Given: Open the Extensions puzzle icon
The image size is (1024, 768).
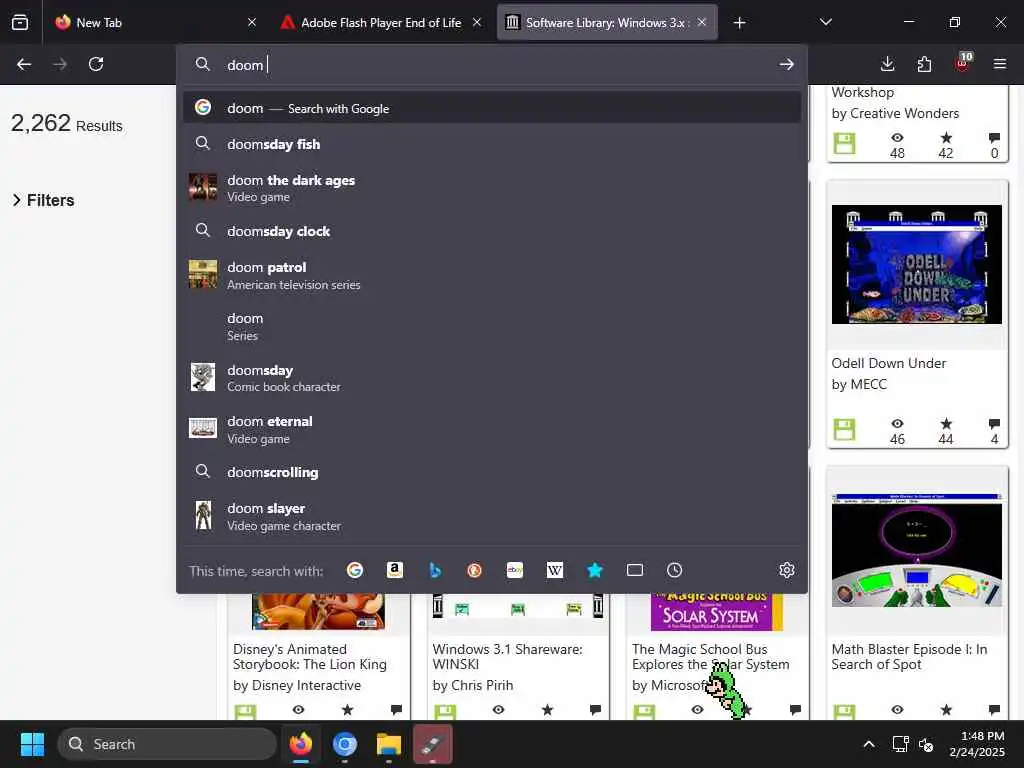Looking at the screenshot, I should [924, 64].
